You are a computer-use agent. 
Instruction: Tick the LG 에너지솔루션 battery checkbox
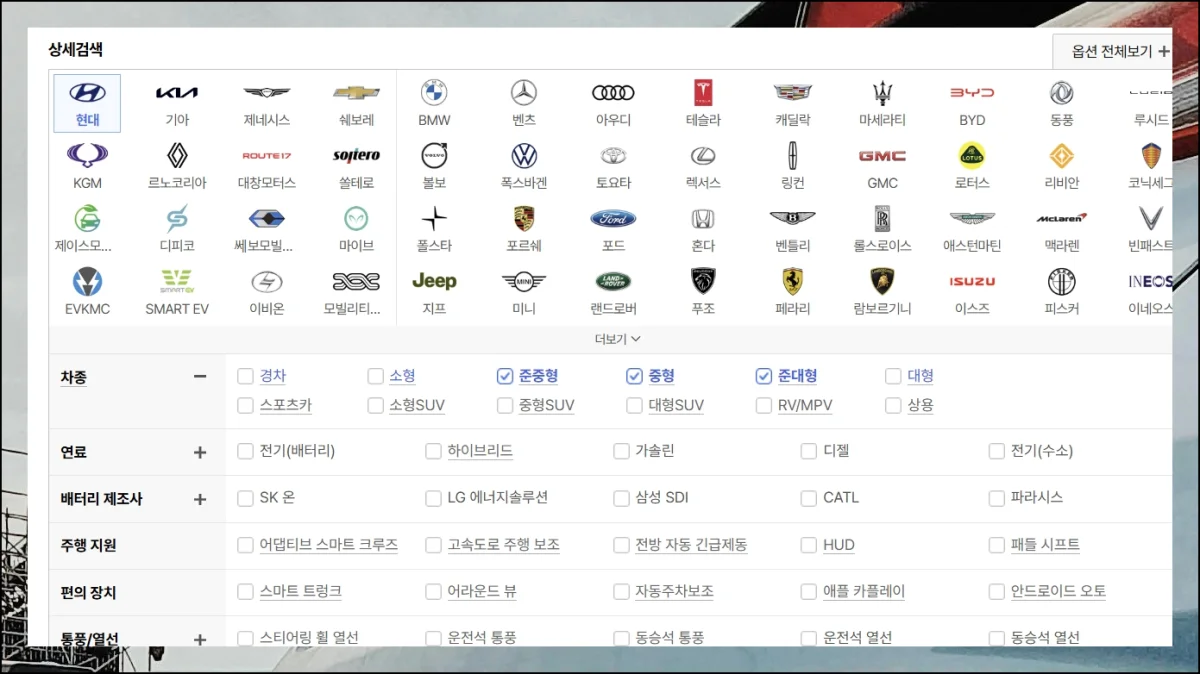point(433,498)
